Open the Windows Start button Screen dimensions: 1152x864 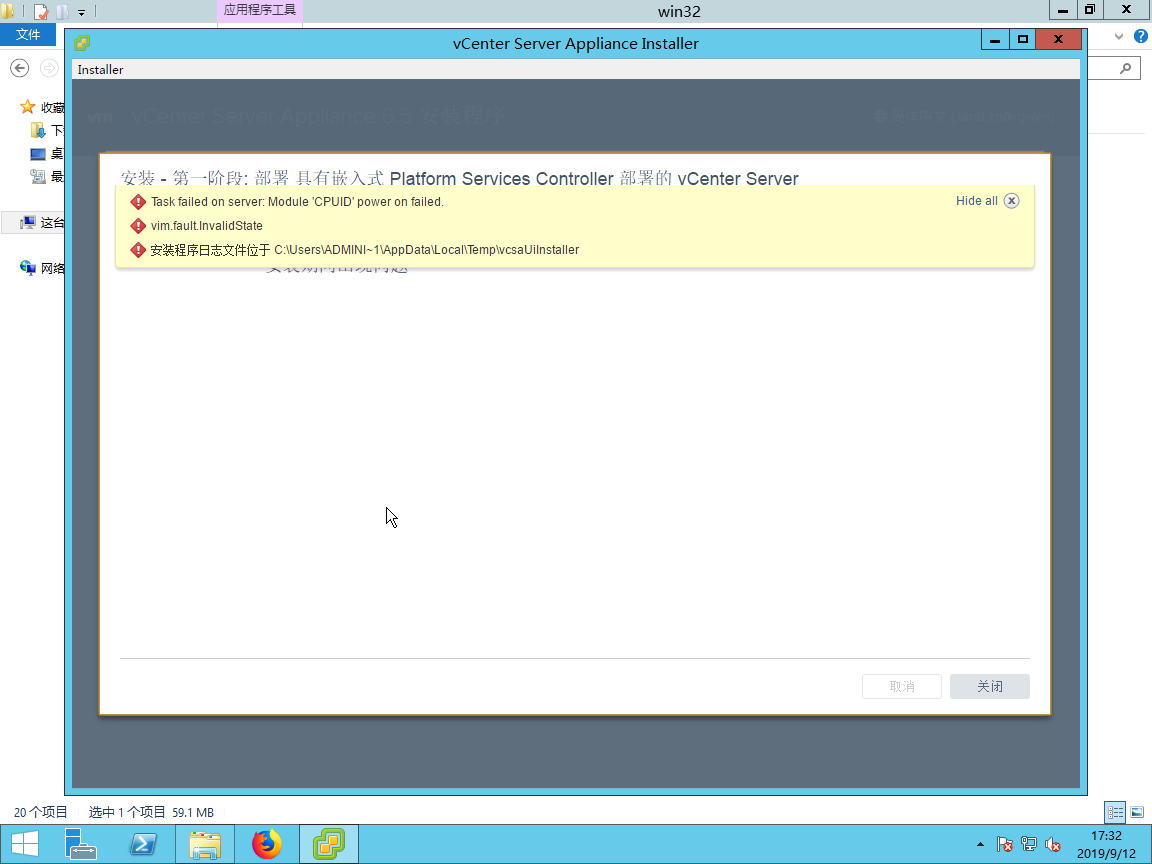pos(25,844)
